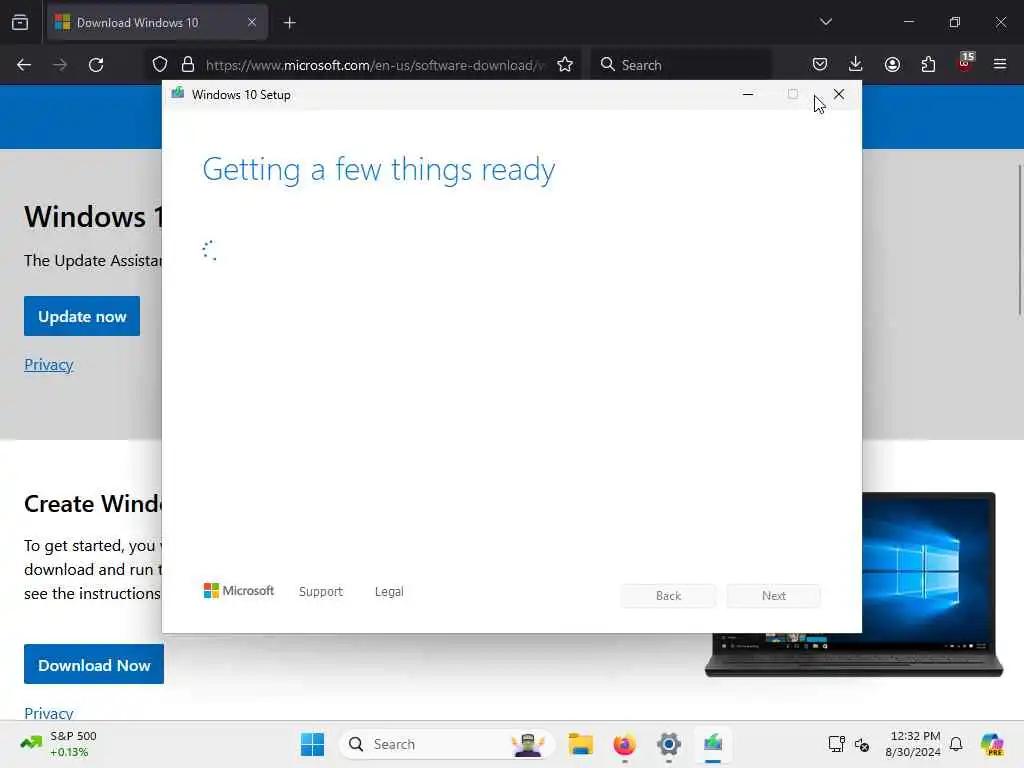Click the Next button in Setup
The image size is (1024, 768).
pyautogui.click(x=774, y=596)
